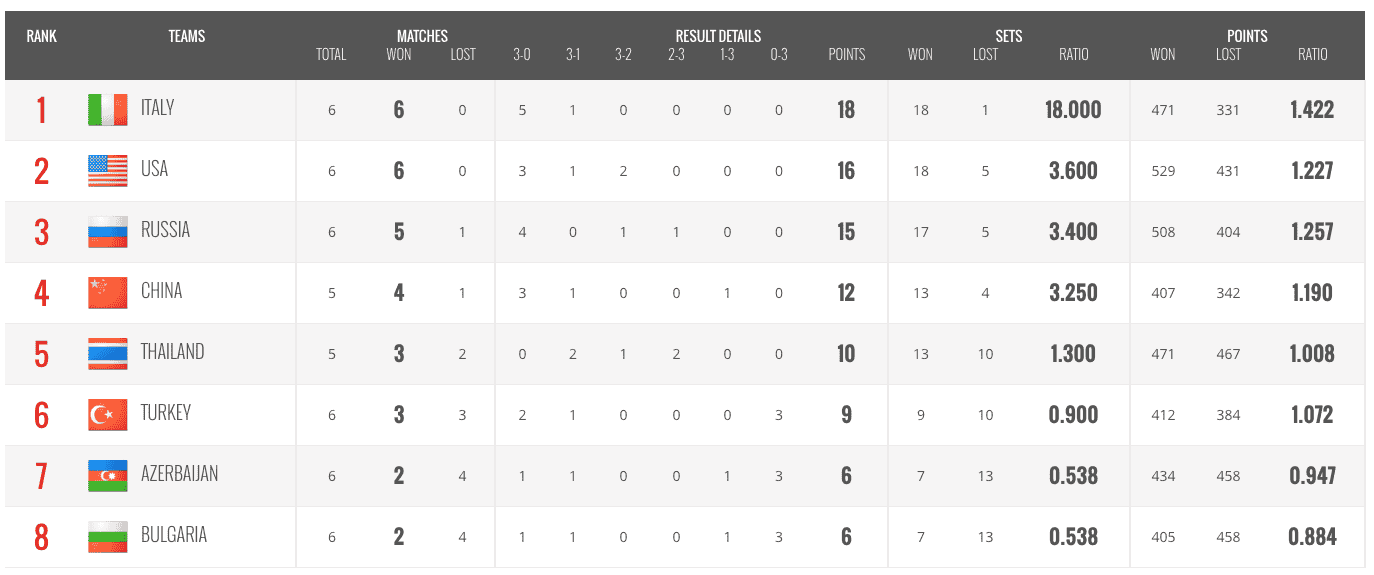This screenshot has height=575, width=1374.
Task: Click the RESULT DETAILS header
Action: [718, 36]
